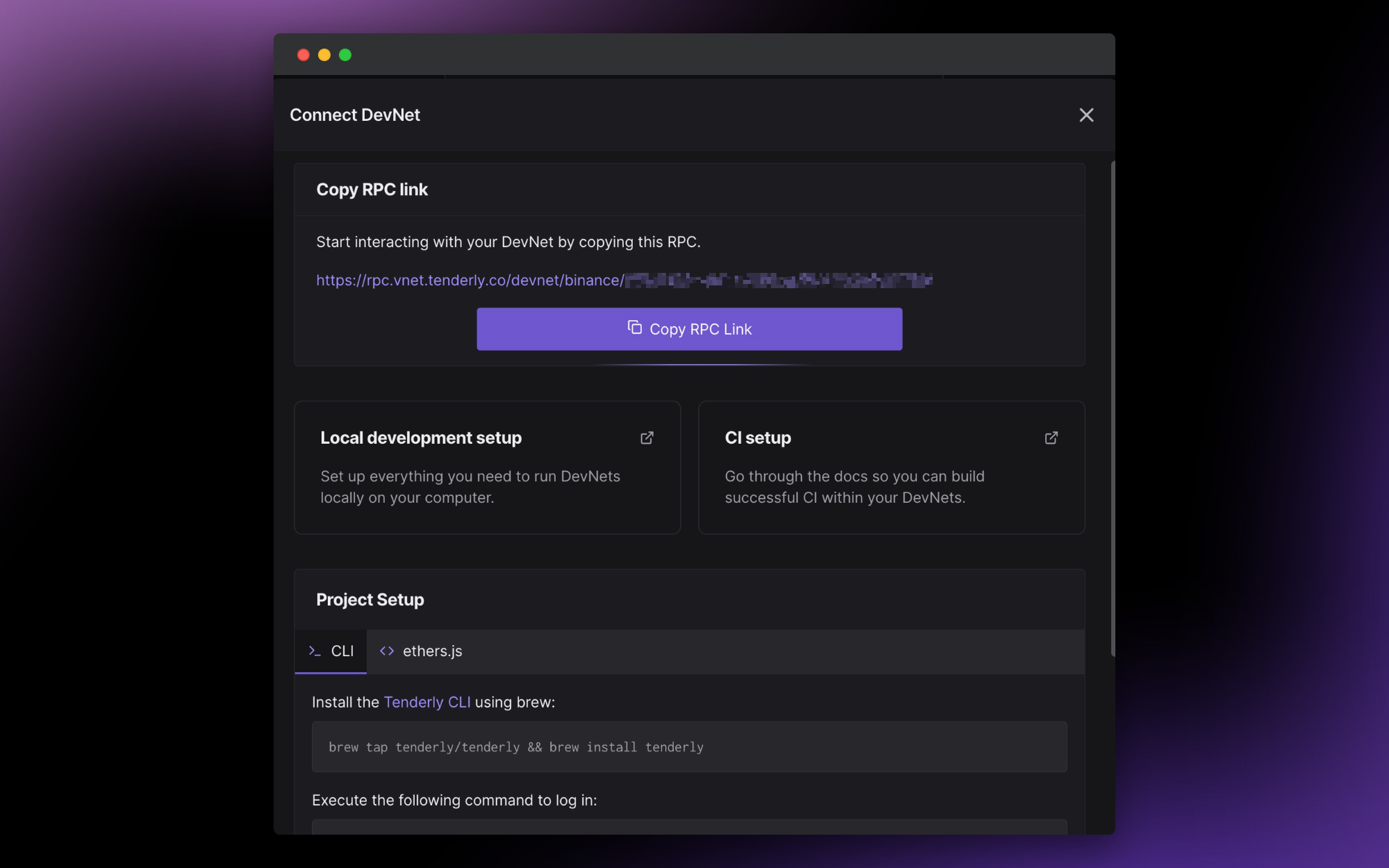Open the Tenderly CLI link
The width and height of the screenshot is (1389, 868).
427,702
